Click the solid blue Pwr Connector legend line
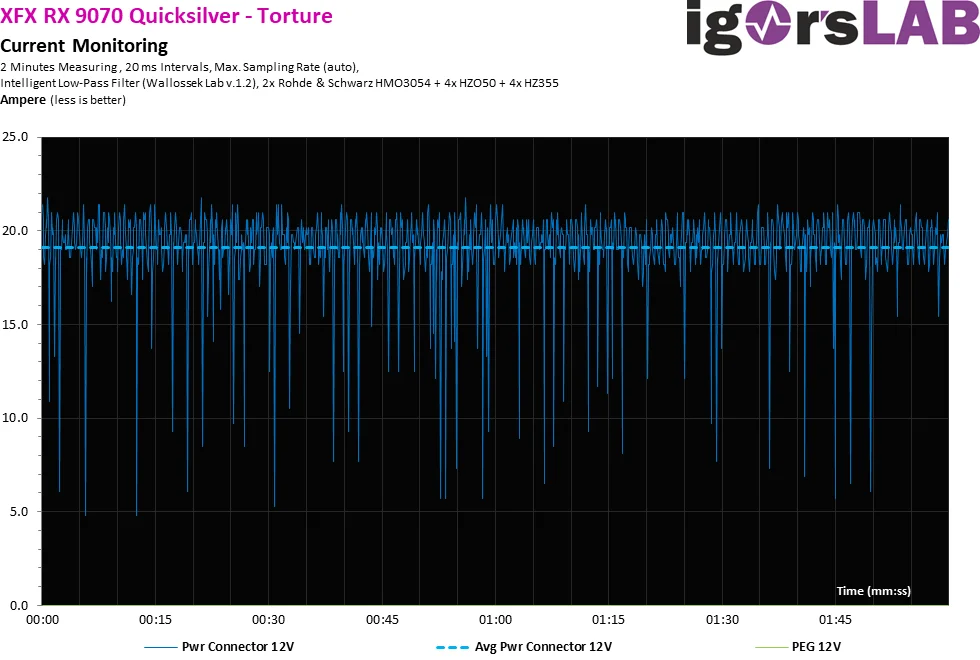The height and width of the screenshot is (660, 980). [161, 648]
